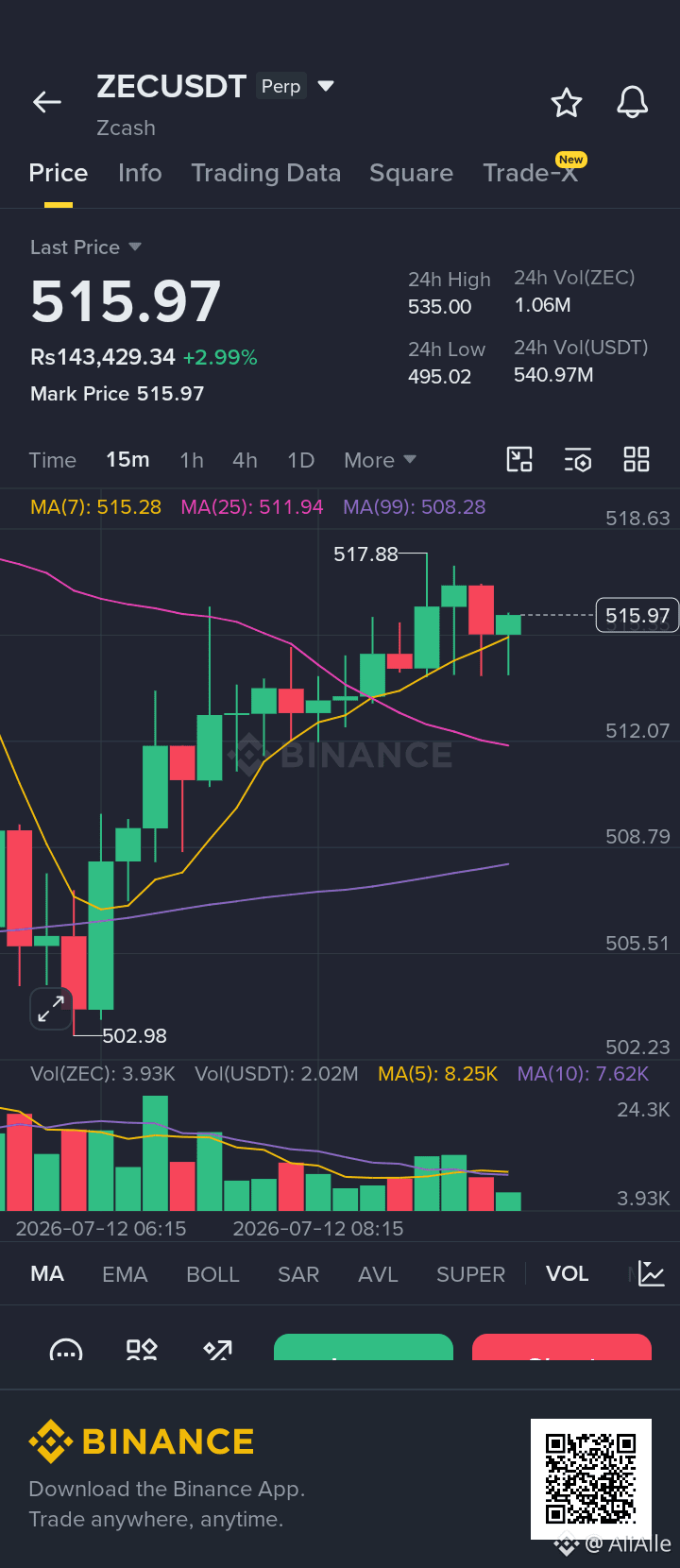Select the 15m interval
The image size is (680, 1568).
pos(127,460)
